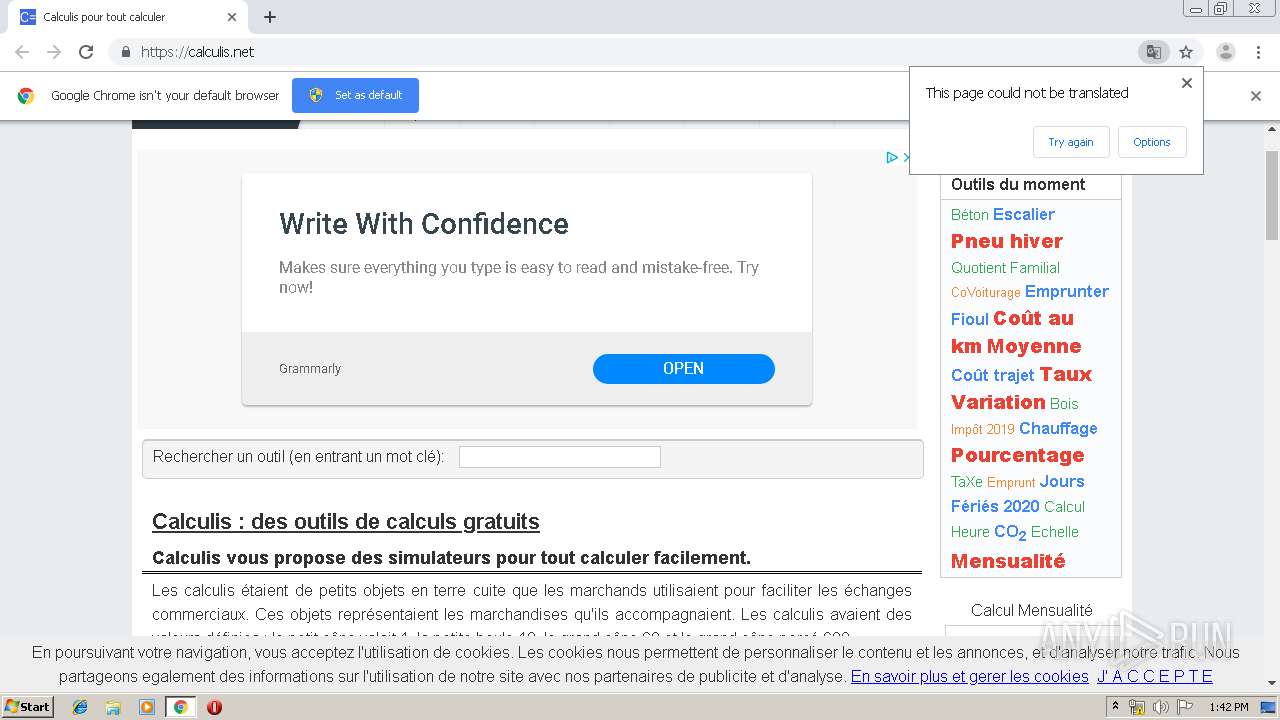Screen dimensions: 1280x720
Task: Bookmark this page with the star icon
Action: pyautogui.click(x=1186, y=52)
